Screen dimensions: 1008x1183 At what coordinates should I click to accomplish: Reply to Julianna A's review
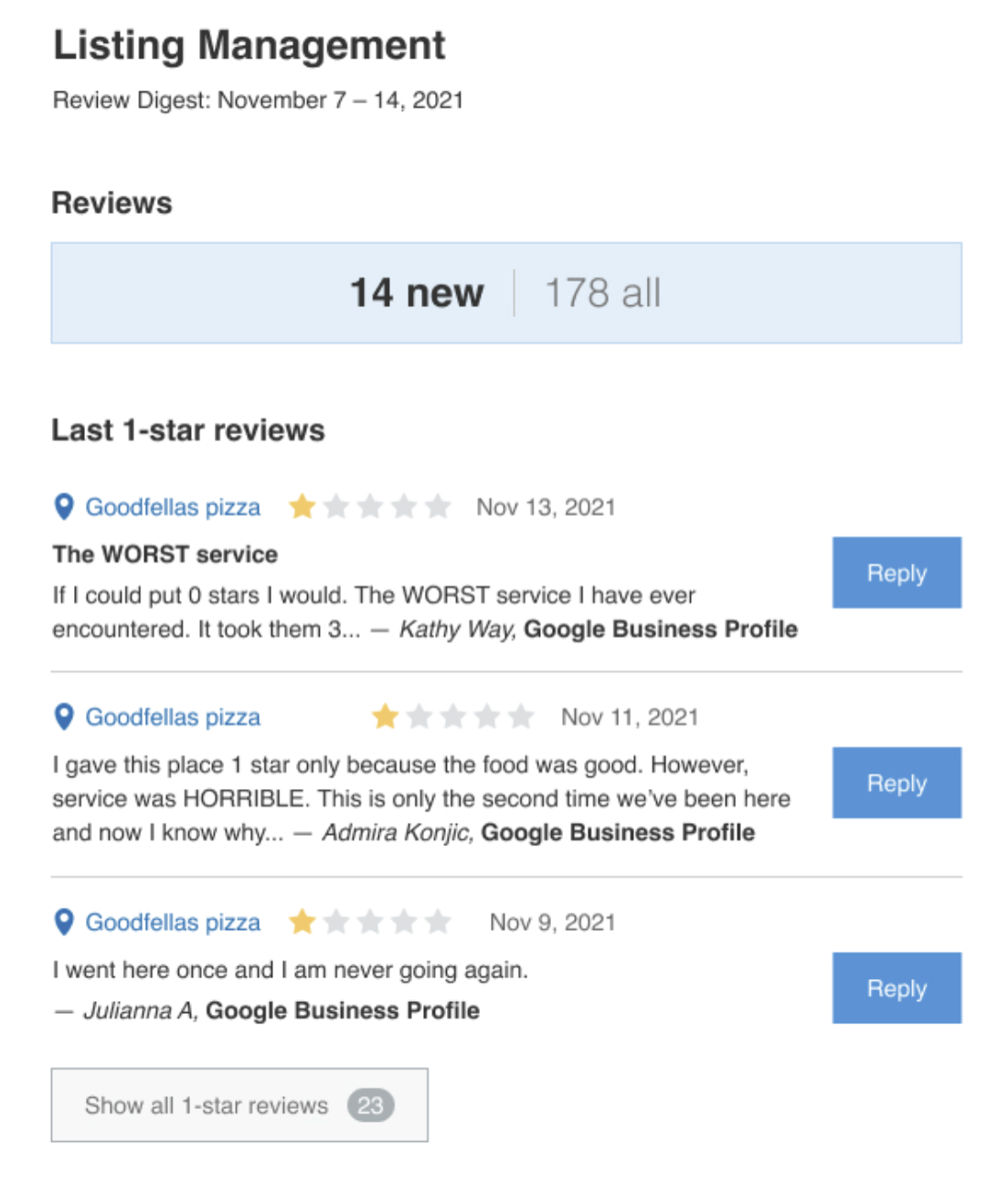tap(896, 987)
